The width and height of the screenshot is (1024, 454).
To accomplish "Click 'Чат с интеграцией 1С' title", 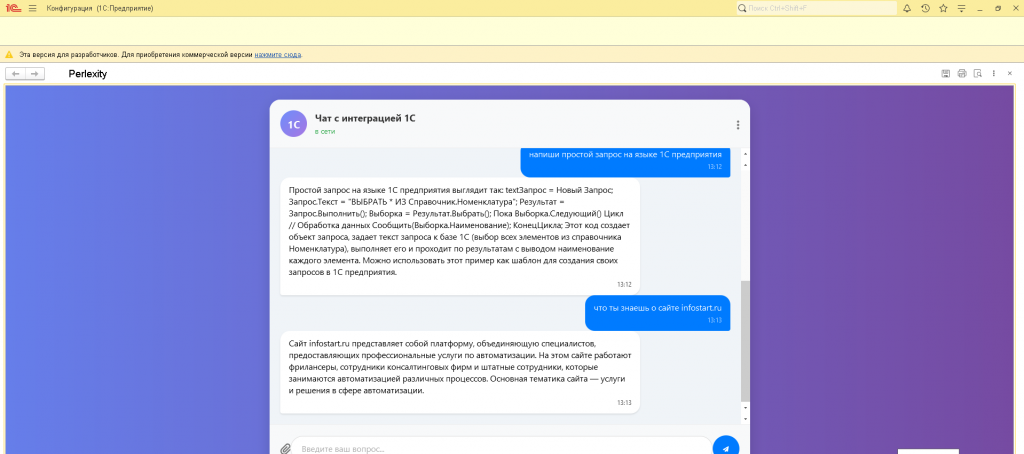I will pyautogui.click(x=365, y=118).
